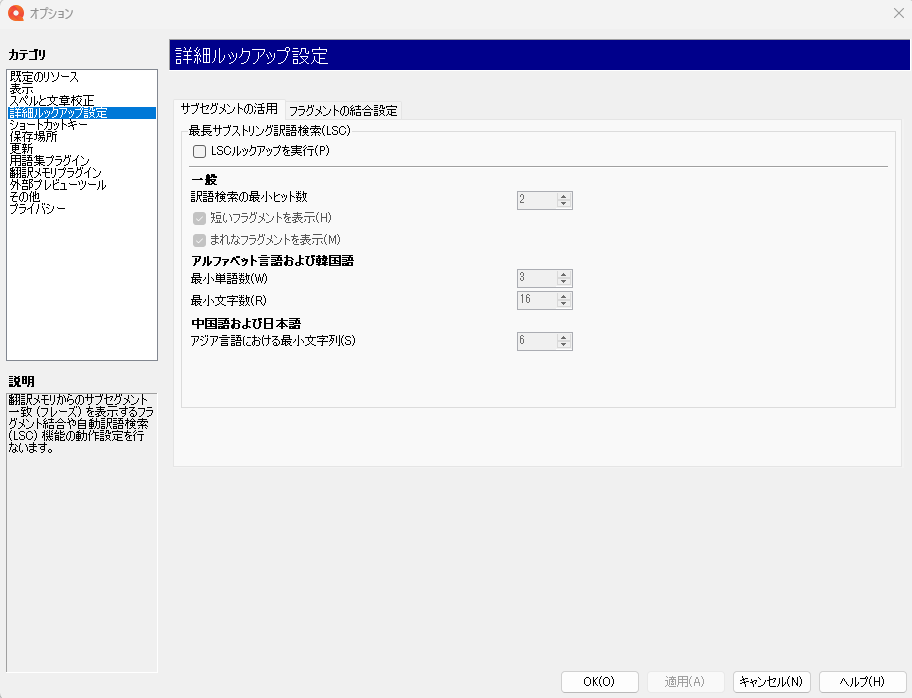Decrease 最小単語数 using the down arrow
The height and width of the screenshot is (698, 912).
coord(564,283)
